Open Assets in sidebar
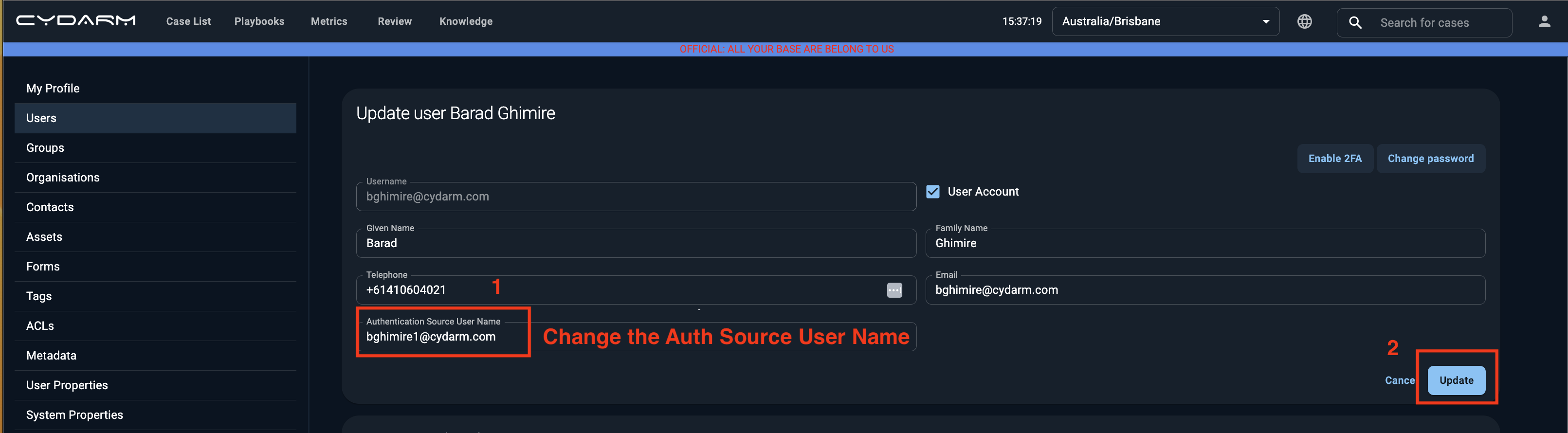The height and width of the screenshot is (433, 1568). (x=155, y=236)
